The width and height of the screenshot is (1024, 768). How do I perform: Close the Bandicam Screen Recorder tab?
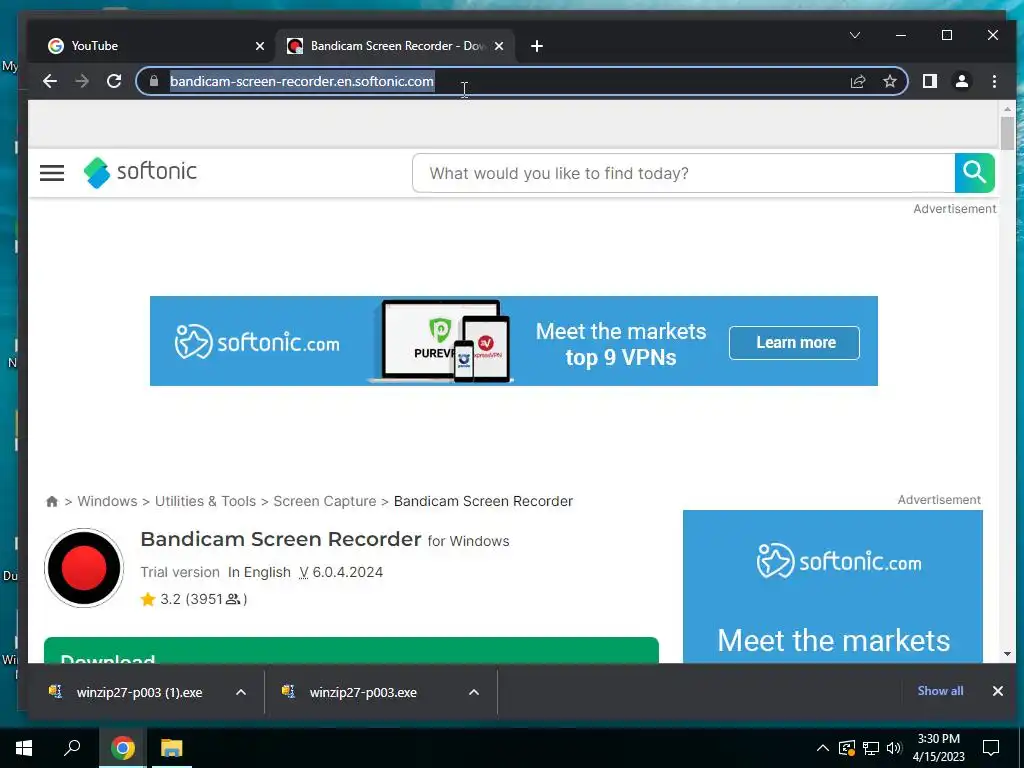(x=499, y=46)
